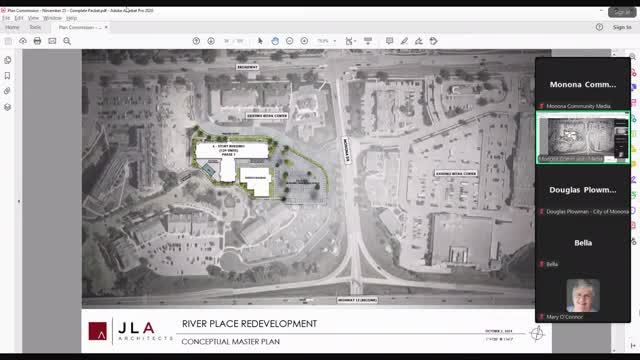Open the Page Thumbnails side panel
Screen dimensions: 640x360
tap(7, 60)
